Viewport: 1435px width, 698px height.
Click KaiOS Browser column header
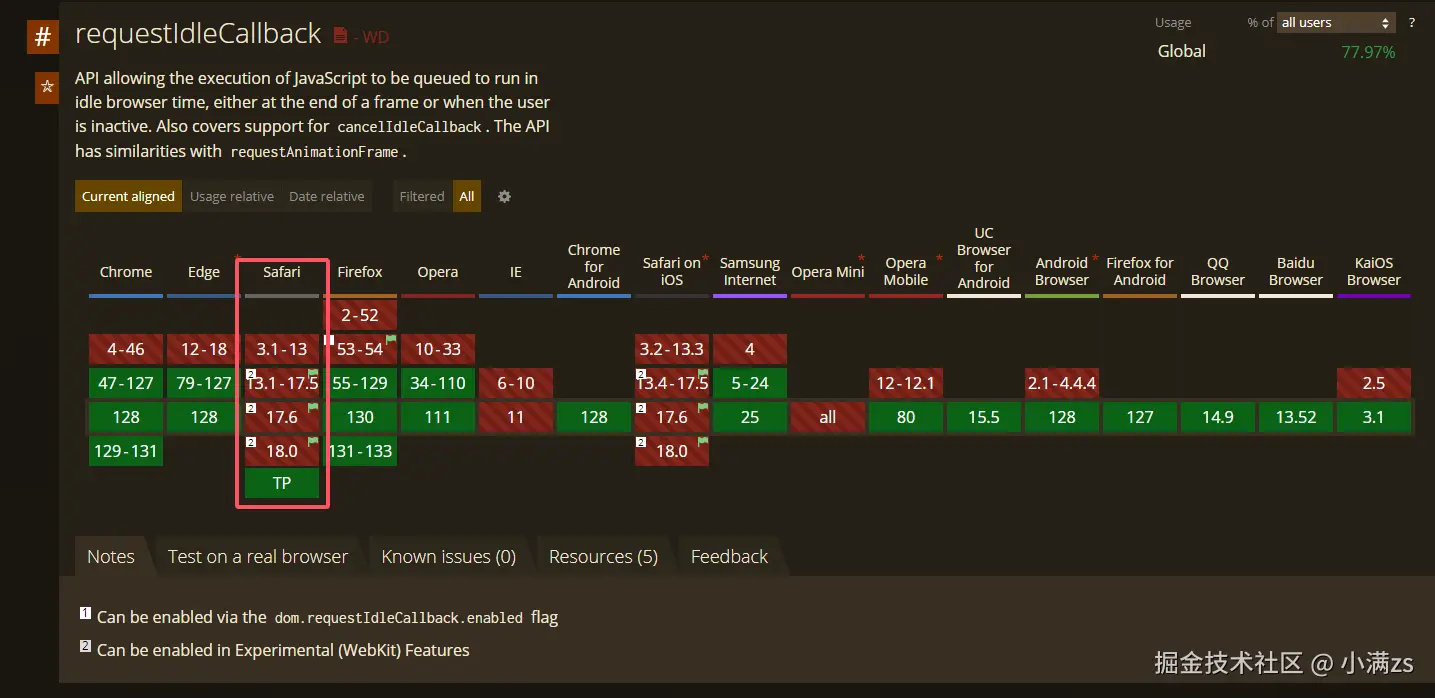click(x=1374, y=271)
